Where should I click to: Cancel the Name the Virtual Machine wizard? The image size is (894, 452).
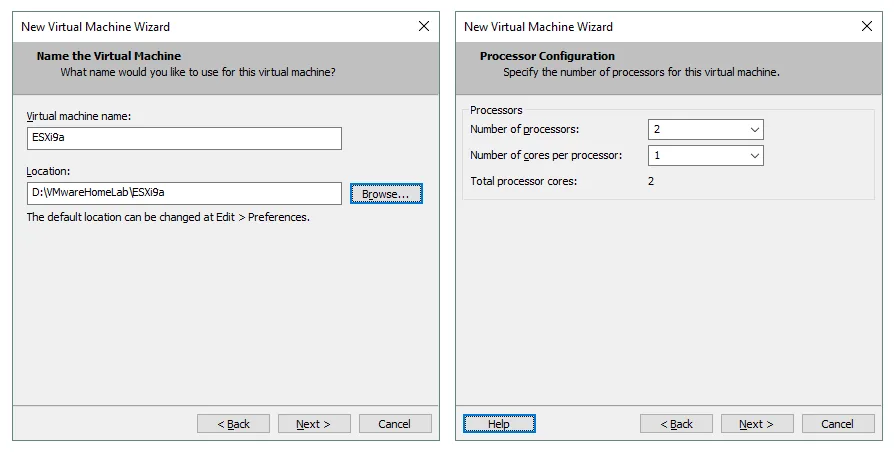pyautogui.click(x=395, y=424)
